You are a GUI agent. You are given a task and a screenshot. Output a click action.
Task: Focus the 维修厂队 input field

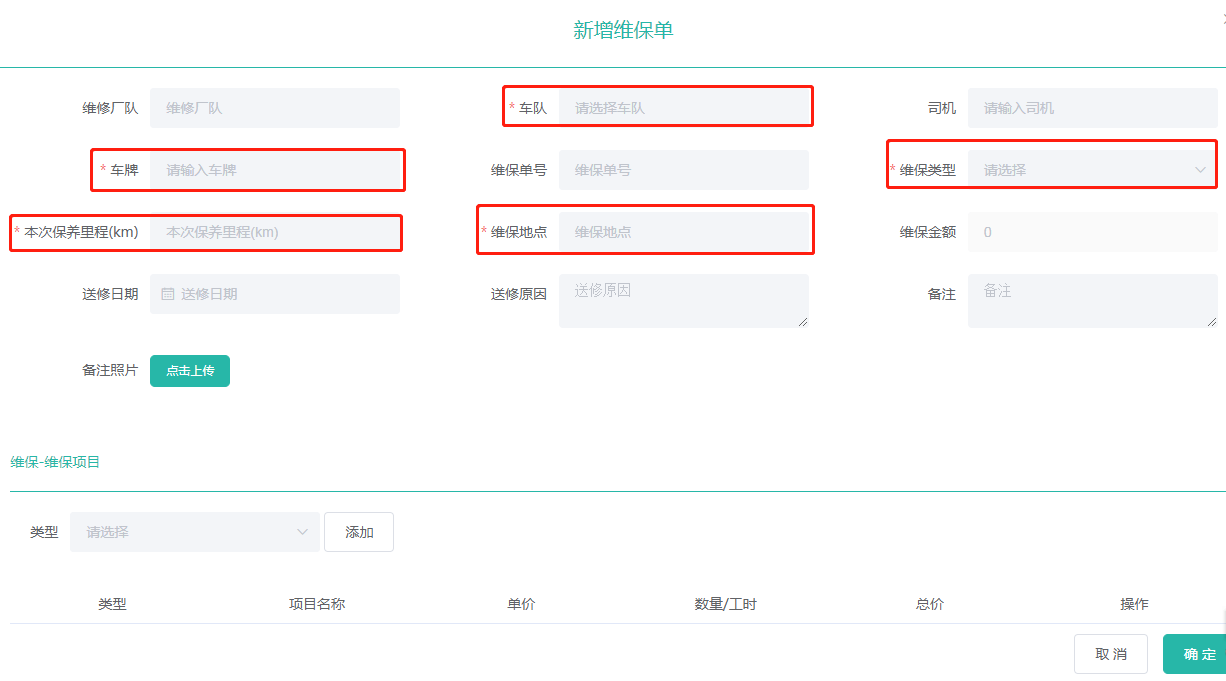(275, 108)
